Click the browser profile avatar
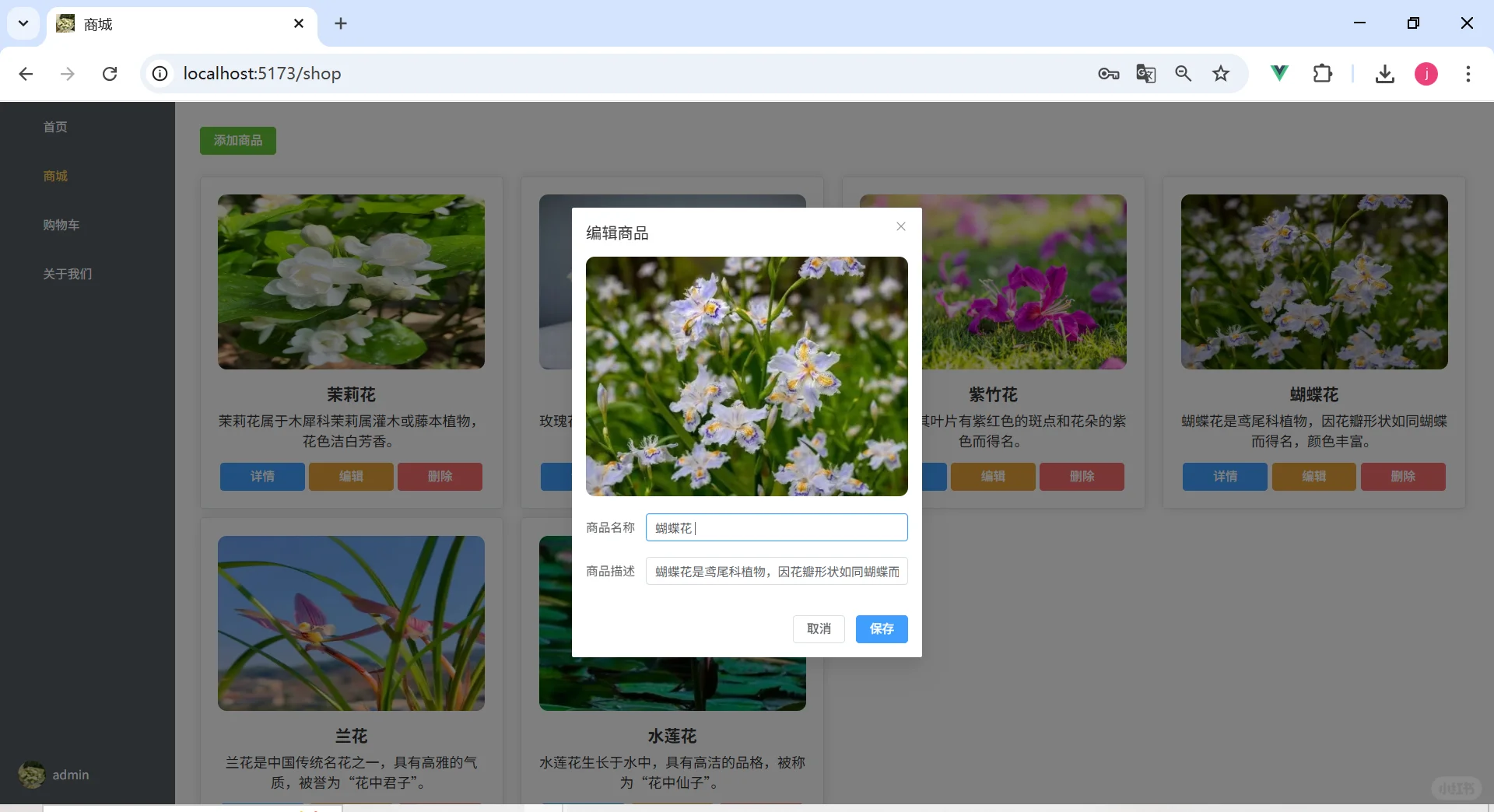 click(1426, 73)
